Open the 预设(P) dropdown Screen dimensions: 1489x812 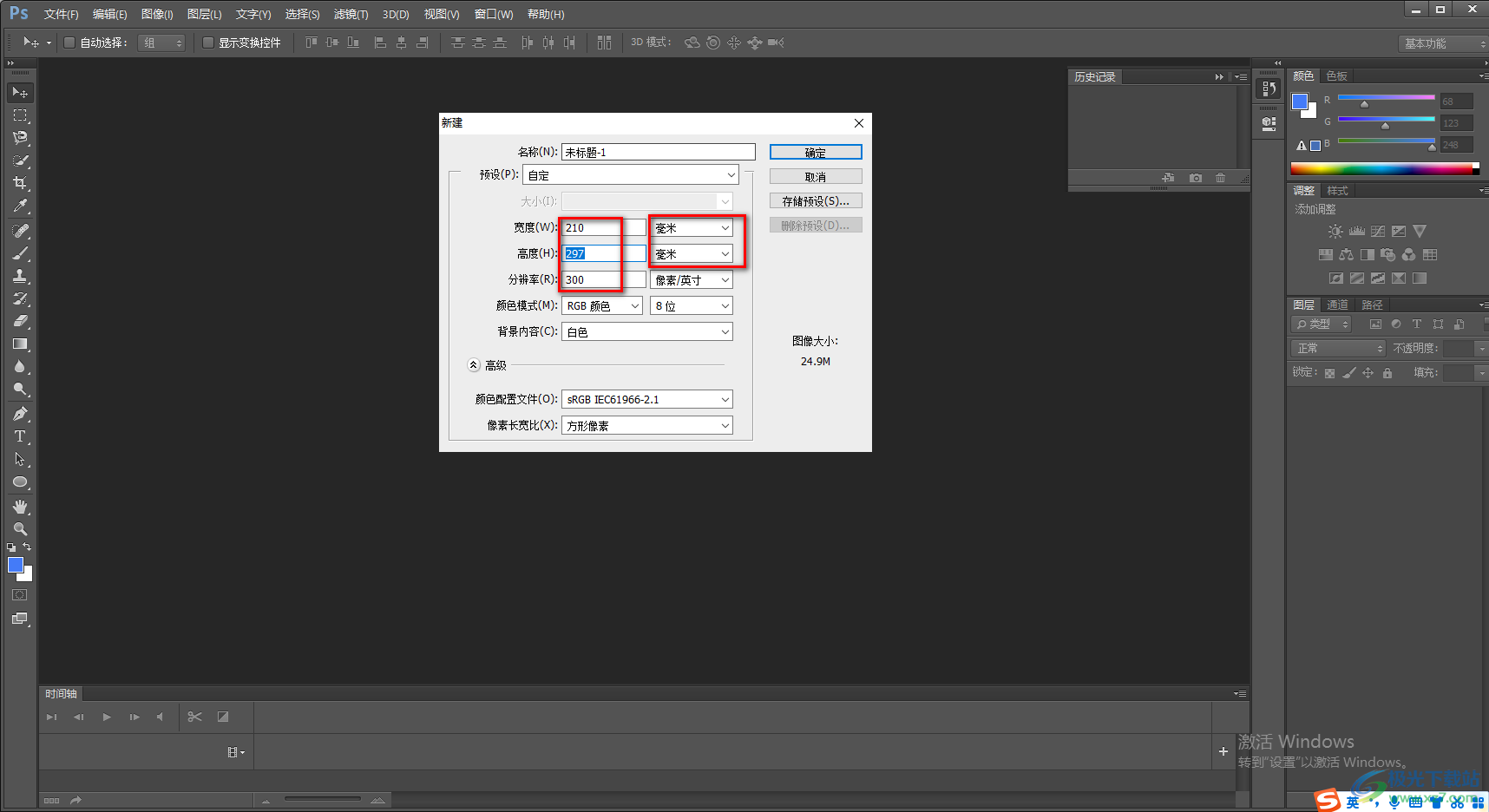(630, 175)
